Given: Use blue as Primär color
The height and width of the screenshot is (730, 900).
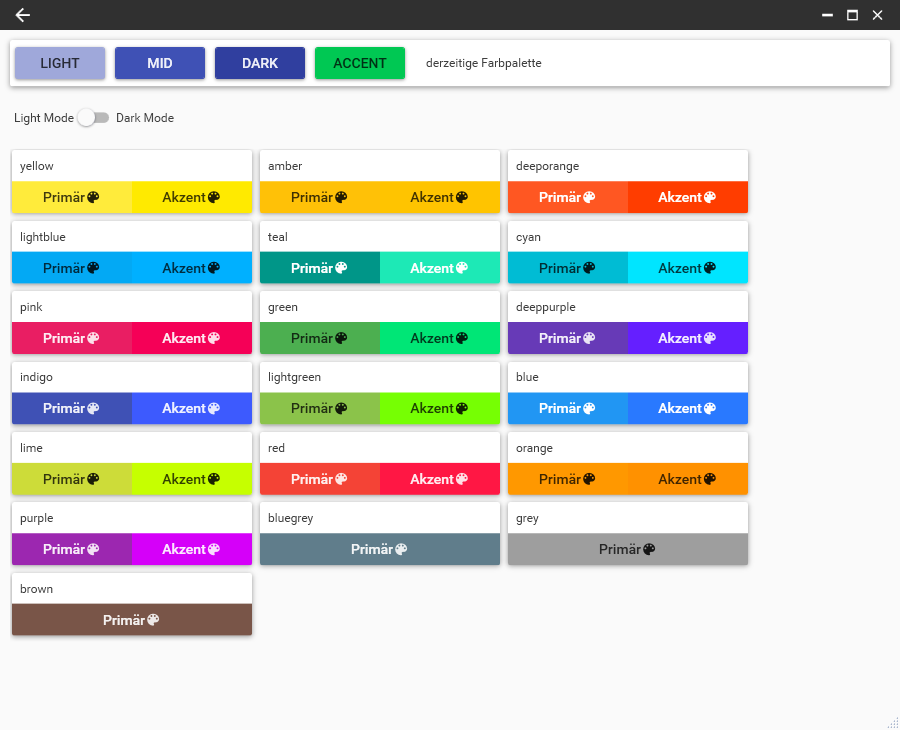Looking at the screenshot, I should tap(568, 409).
